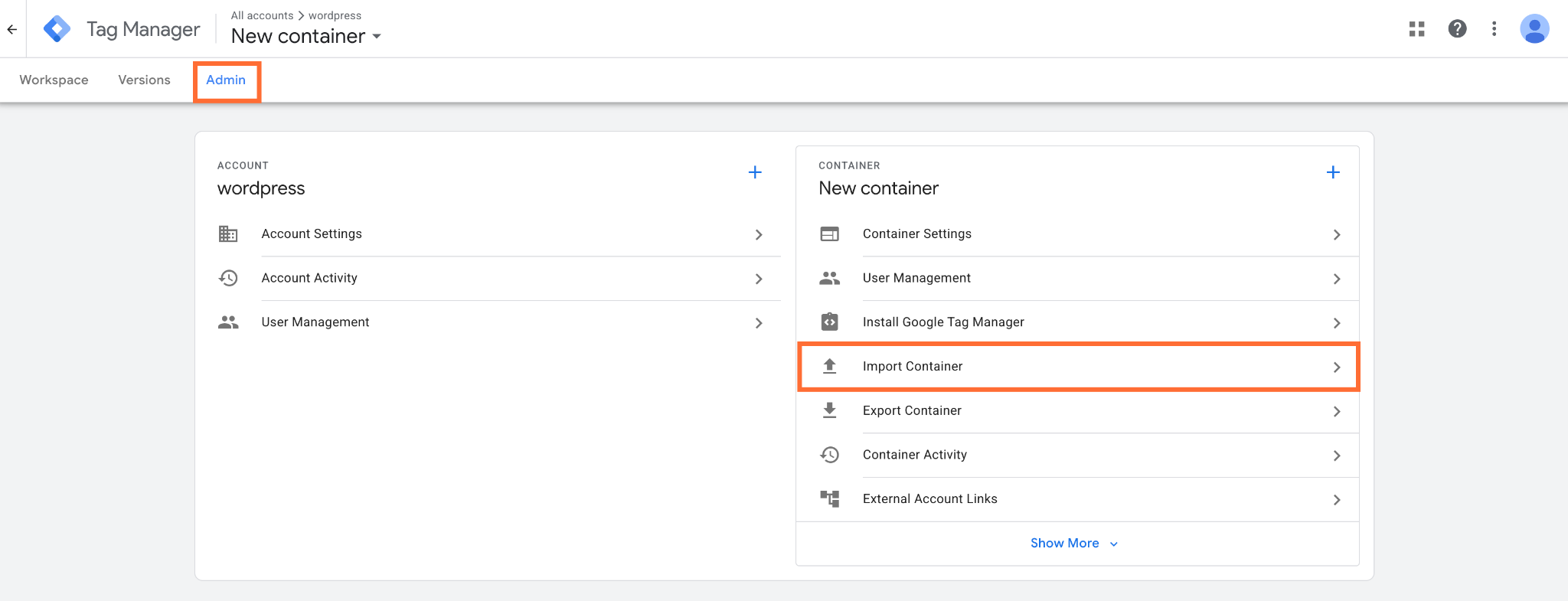Open the three-dot more options menu
This screenshot has width=1568, height=601.
click(1494, 29)
